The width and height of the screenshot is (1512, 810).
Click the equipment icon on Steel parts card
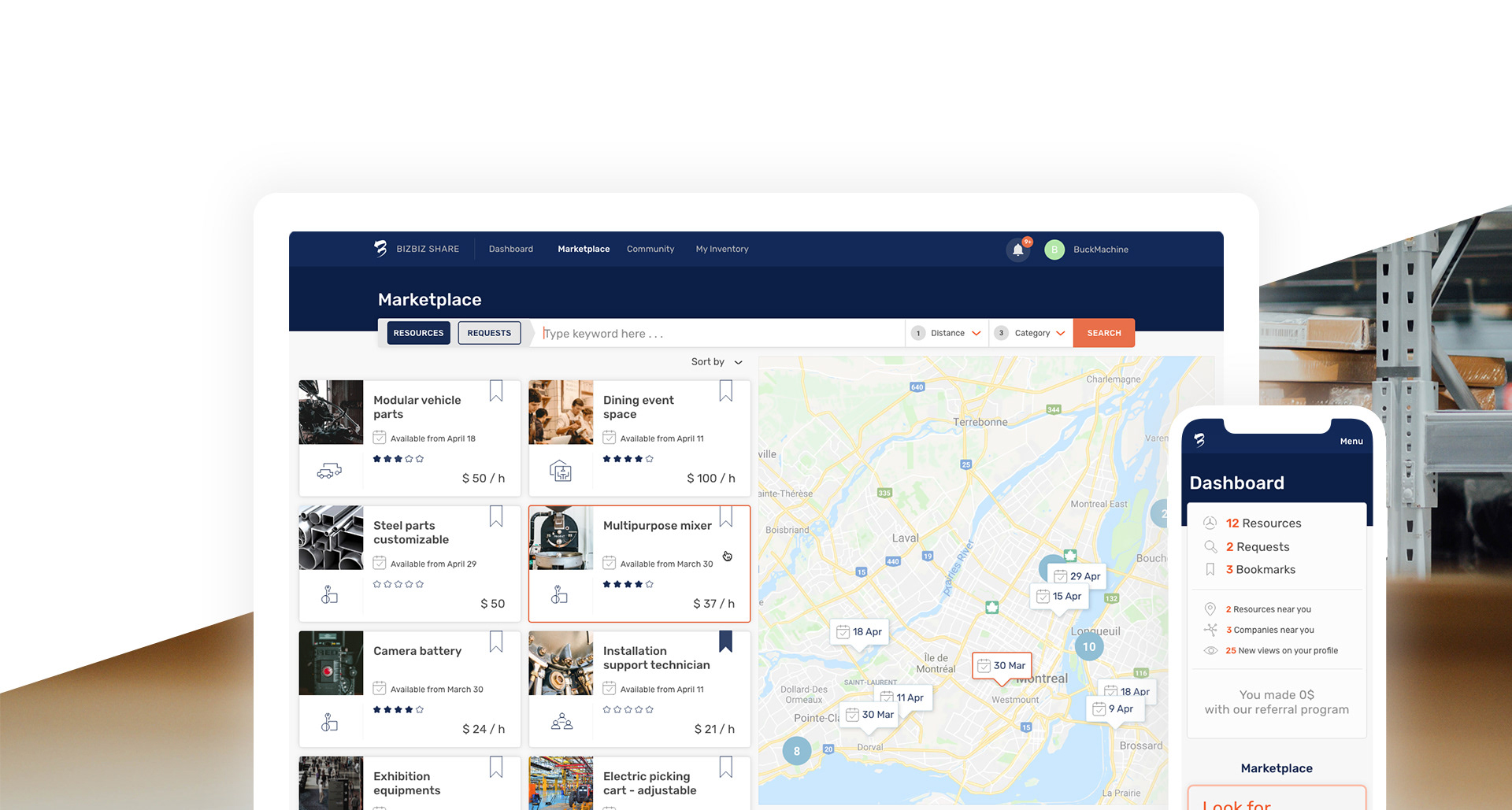329,594
